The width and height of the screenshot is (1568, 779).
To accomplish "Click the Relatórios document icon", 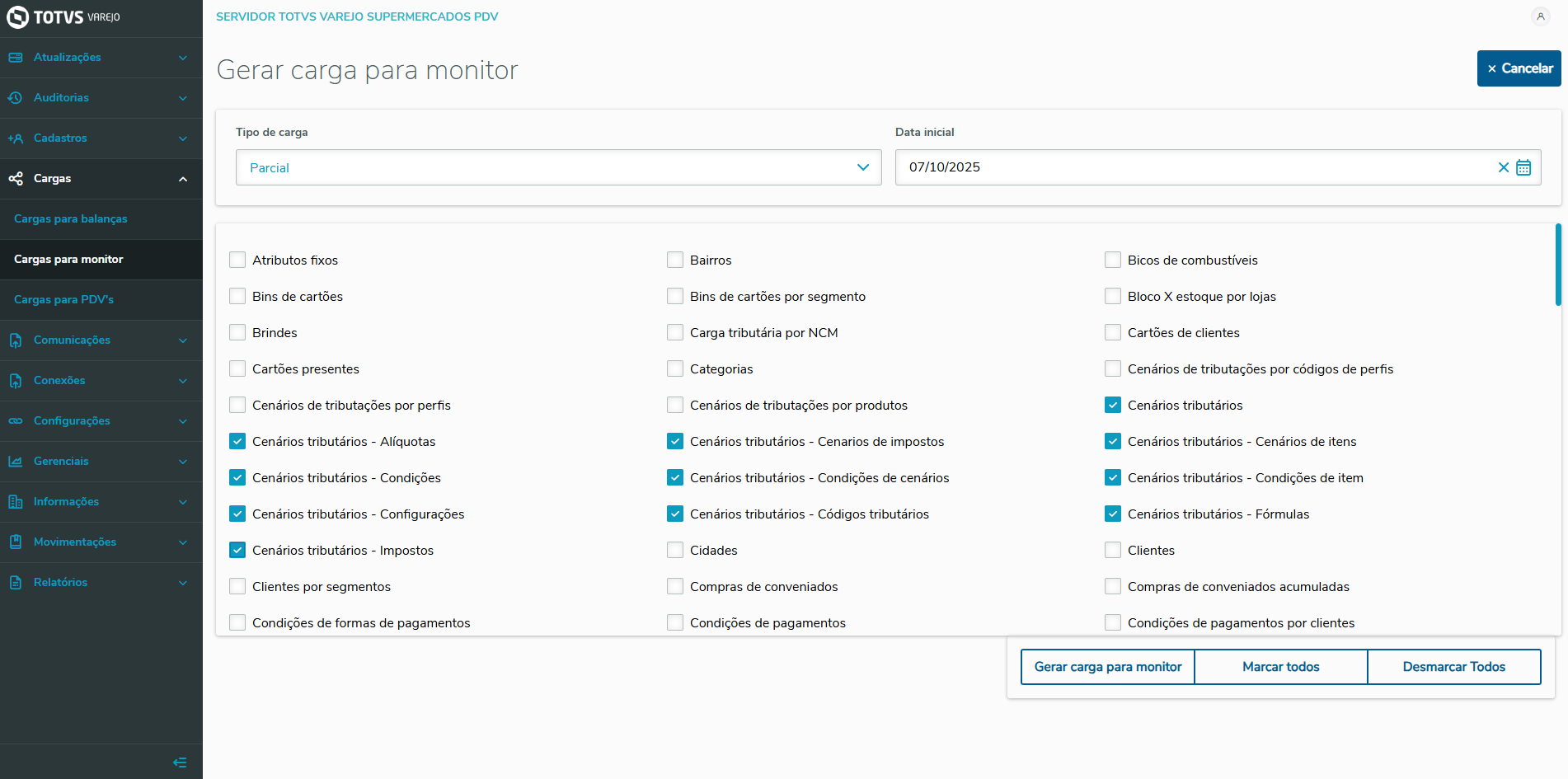I will click(16, 583).
